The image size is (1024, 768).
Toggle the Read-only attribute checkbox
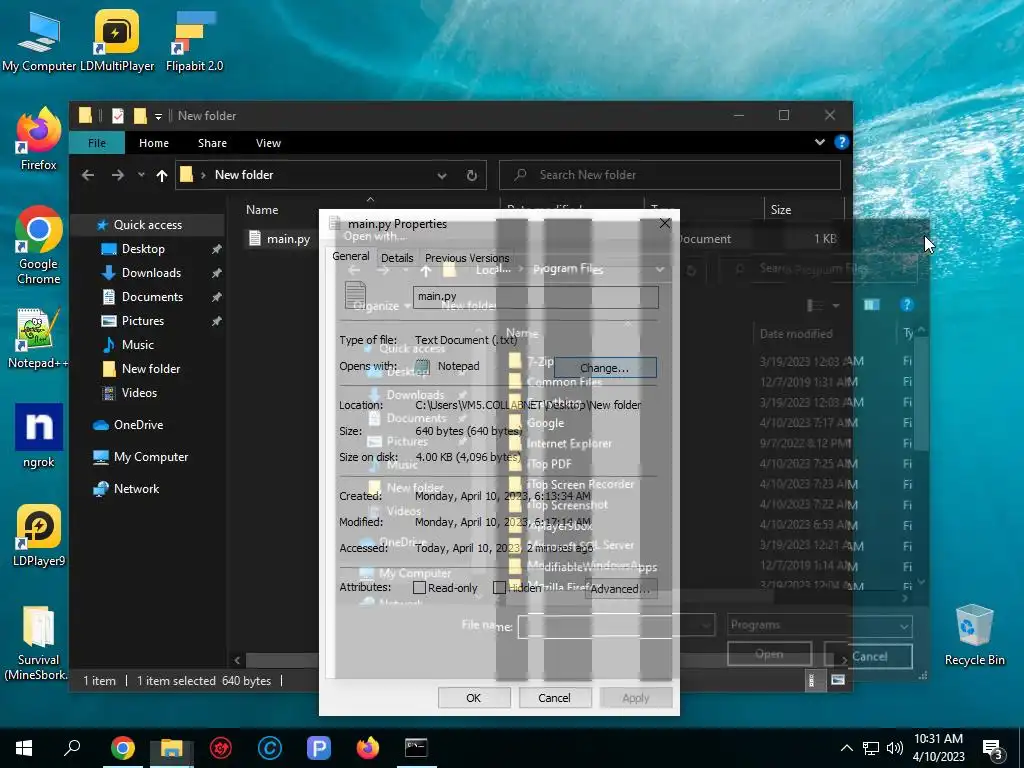point(419,588)
